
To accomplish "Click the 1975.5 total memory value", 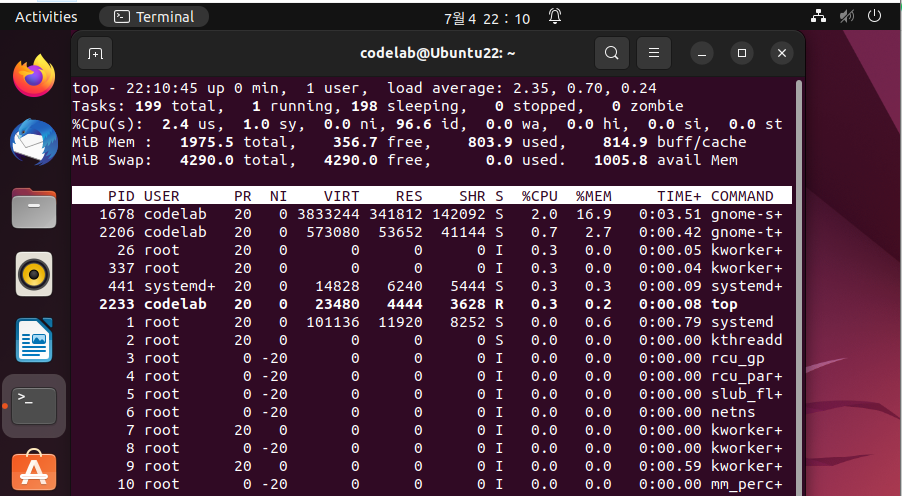I will [207, 142].
